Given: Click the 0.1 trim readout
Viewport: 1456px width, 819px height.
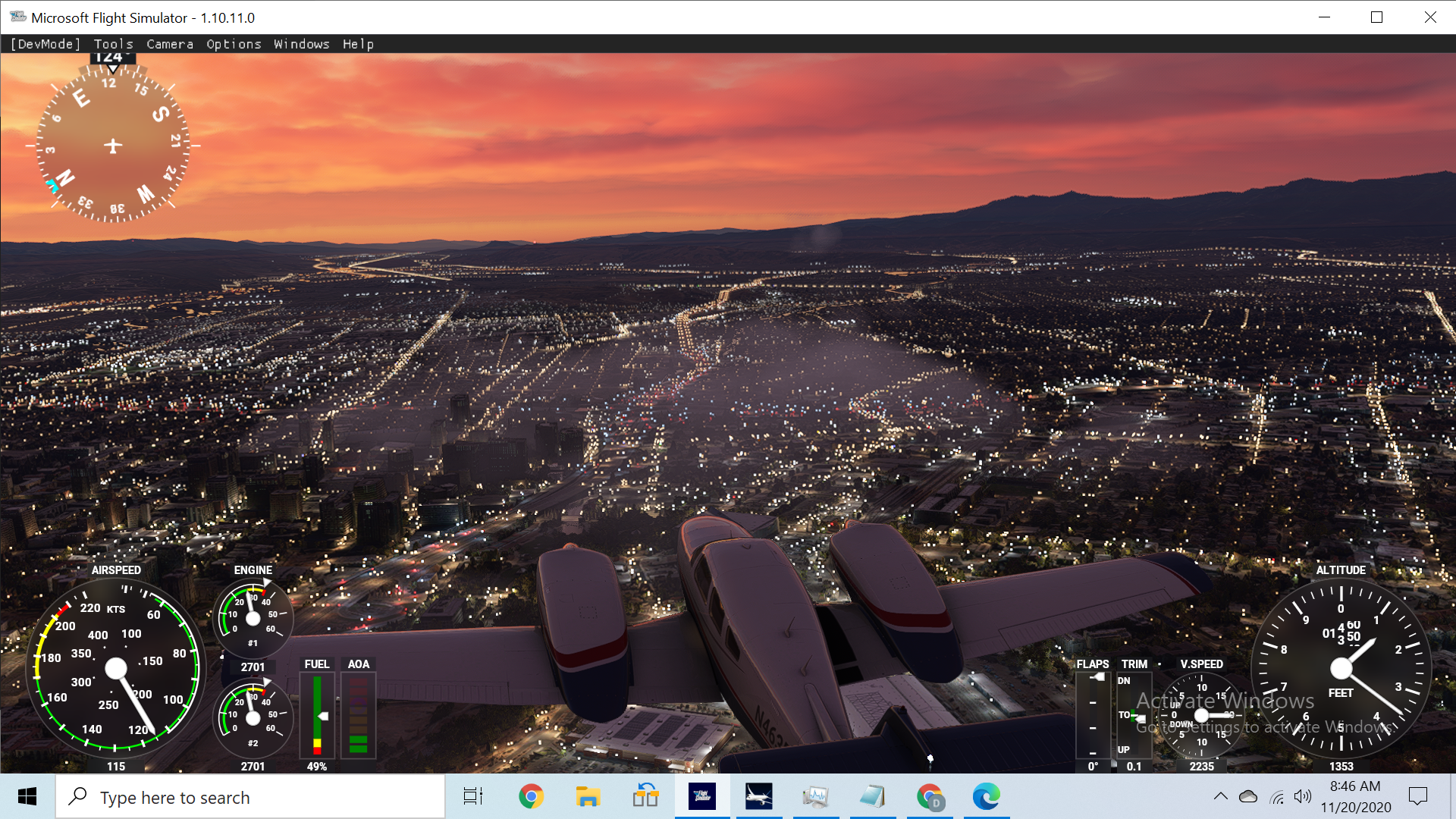Looking at the screenshot, I should tap(1134, 767).
